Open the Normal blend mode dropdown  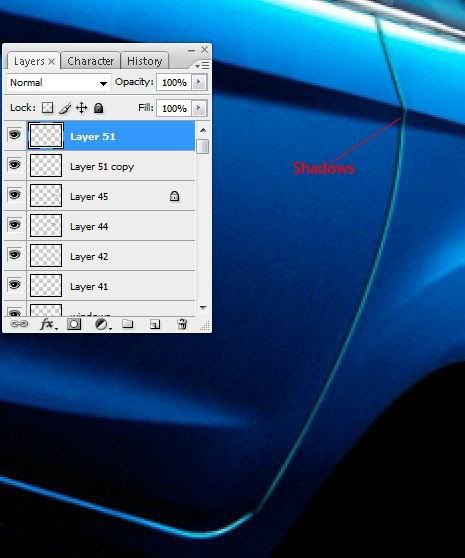pos(59,83)
